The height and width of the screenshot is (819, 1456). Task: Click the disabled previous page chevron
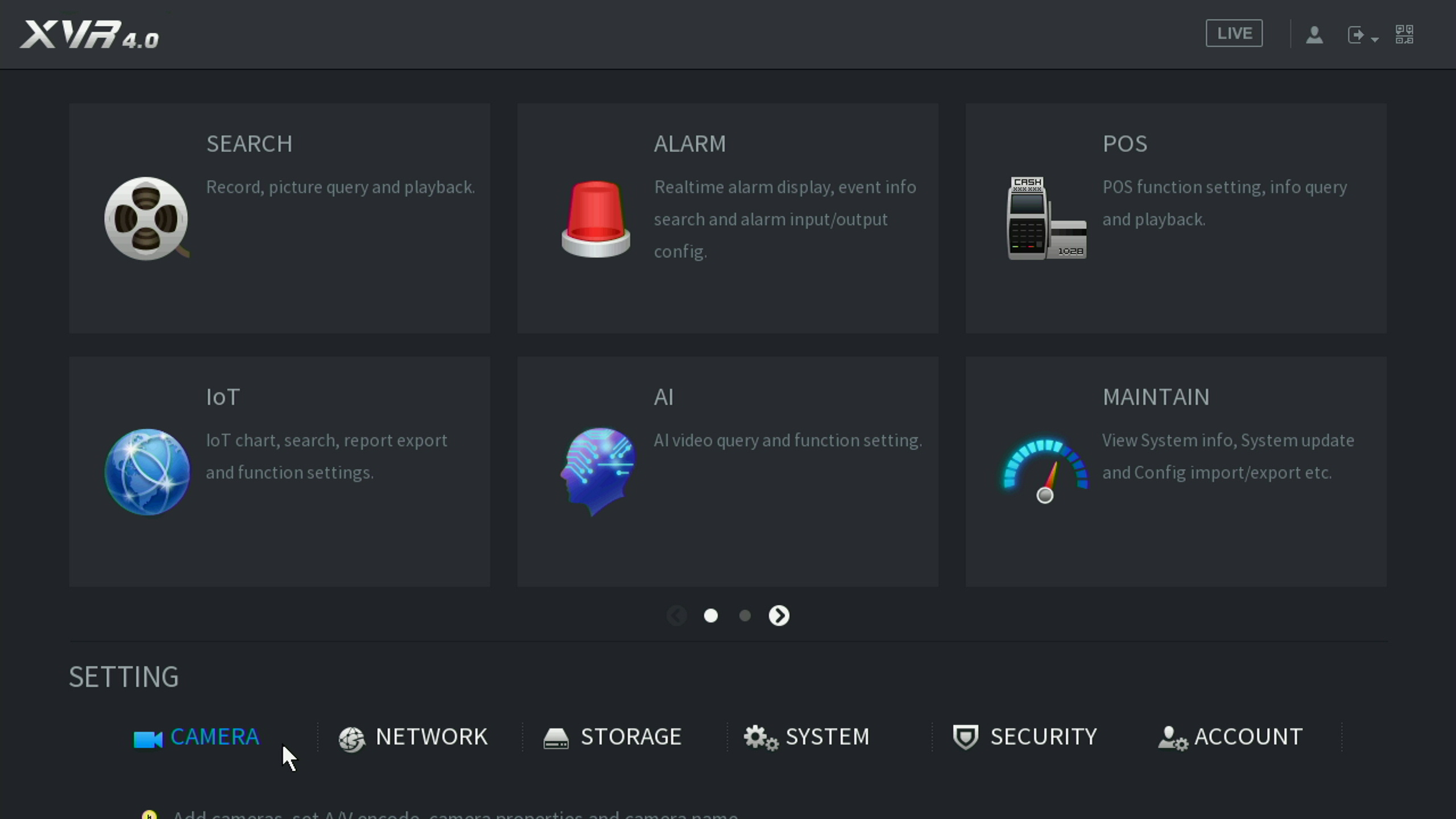tap(676, 615)
